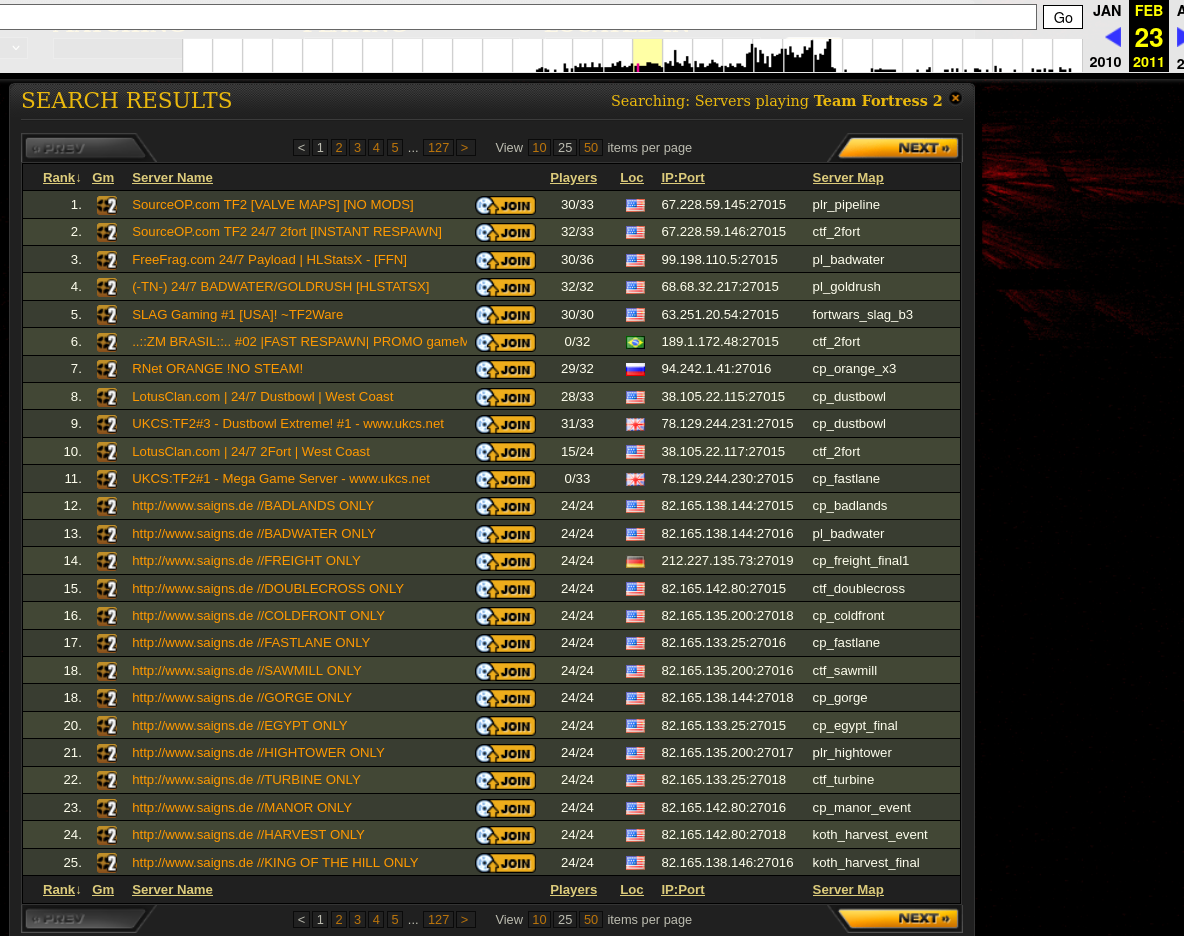Image resolution: width=1184 pixels, height=936 pixels.
Task: Open SourceOP.com TF2 [VALVE MAPS] server link
Action: [273, 205]
